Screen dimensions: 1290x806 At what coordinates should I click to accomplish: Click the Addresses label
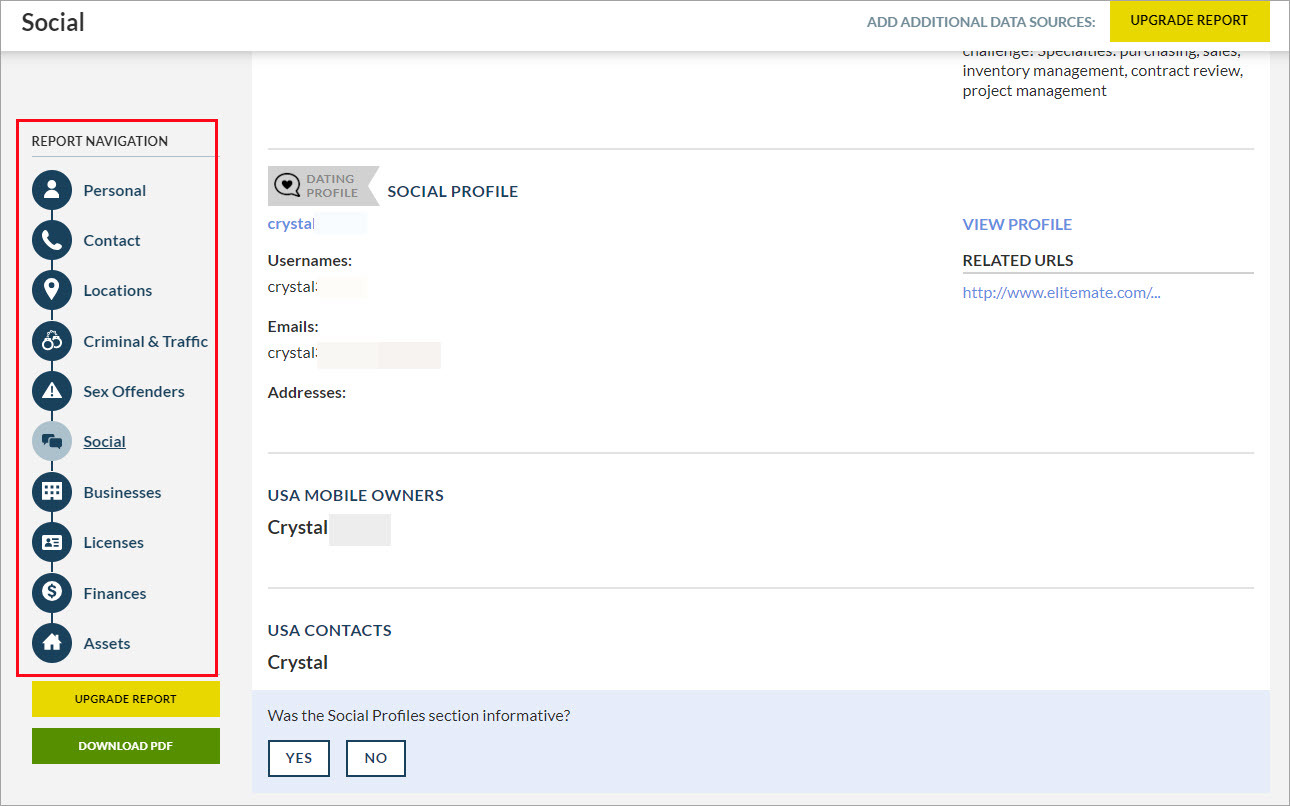click(x=307, y=393)
